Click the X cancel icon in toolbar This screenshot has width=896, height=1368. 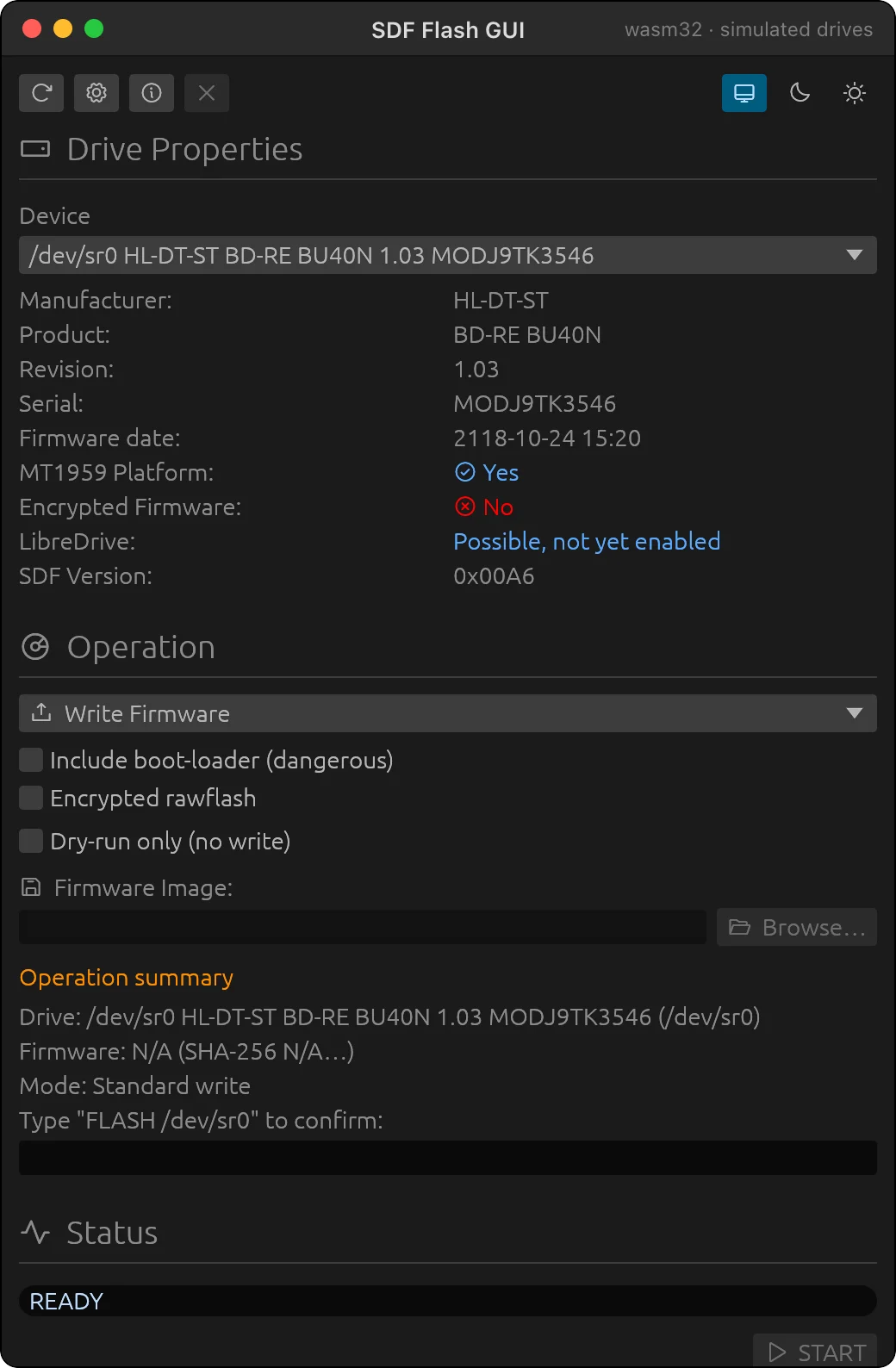tap(207, 93)
